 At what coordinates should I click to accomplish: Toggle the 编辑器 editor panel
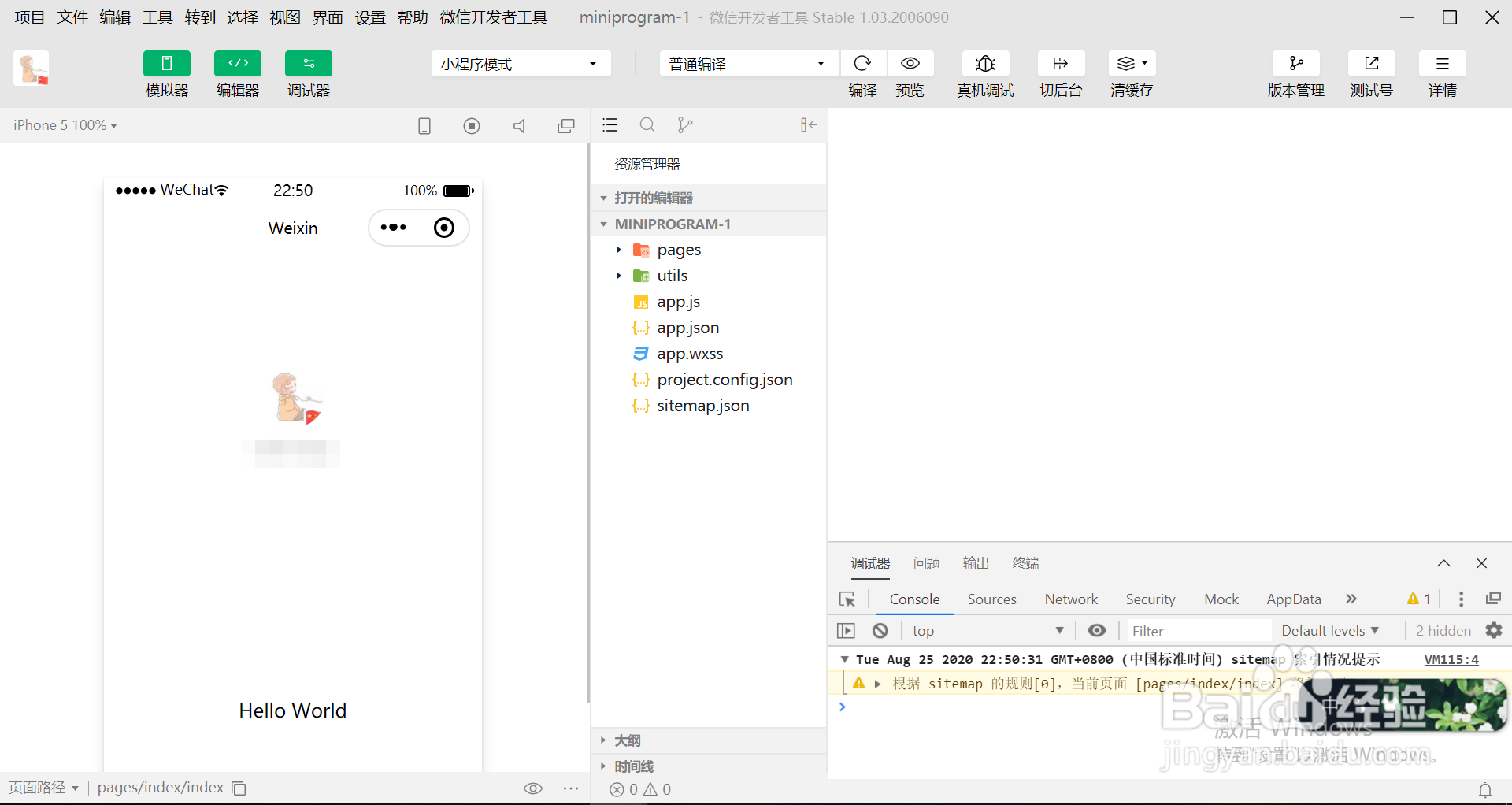(x=237, y=75)
